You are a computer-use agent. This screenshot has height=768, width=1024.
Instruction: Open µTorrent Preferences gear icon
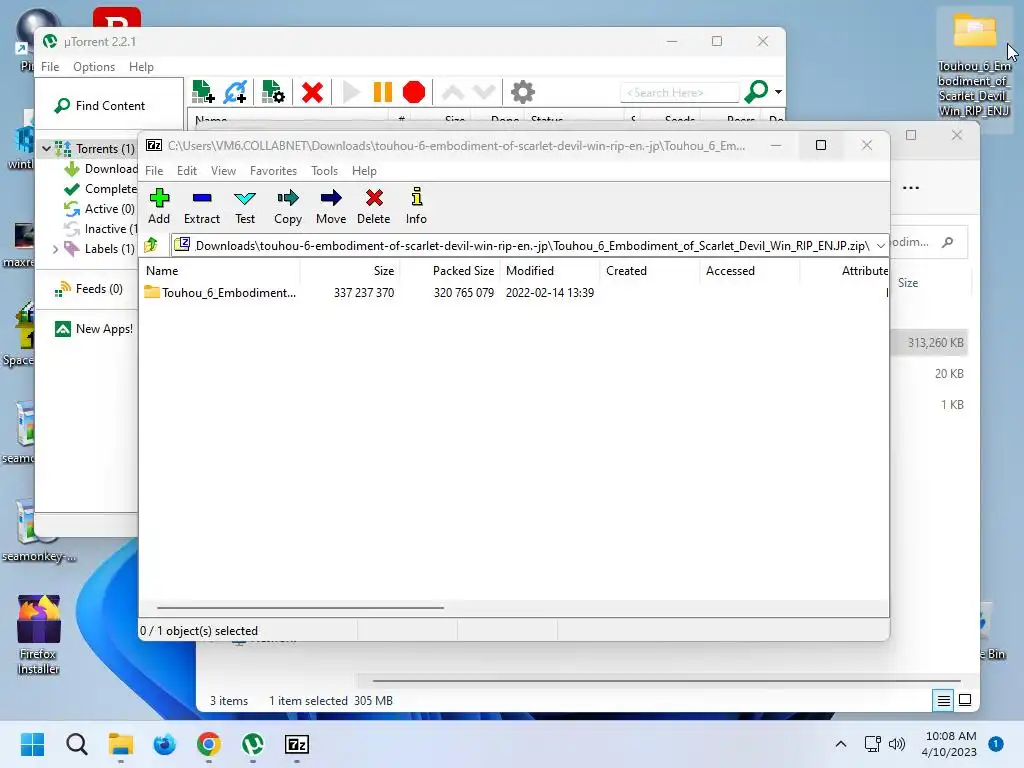click(x=522, y=92)
